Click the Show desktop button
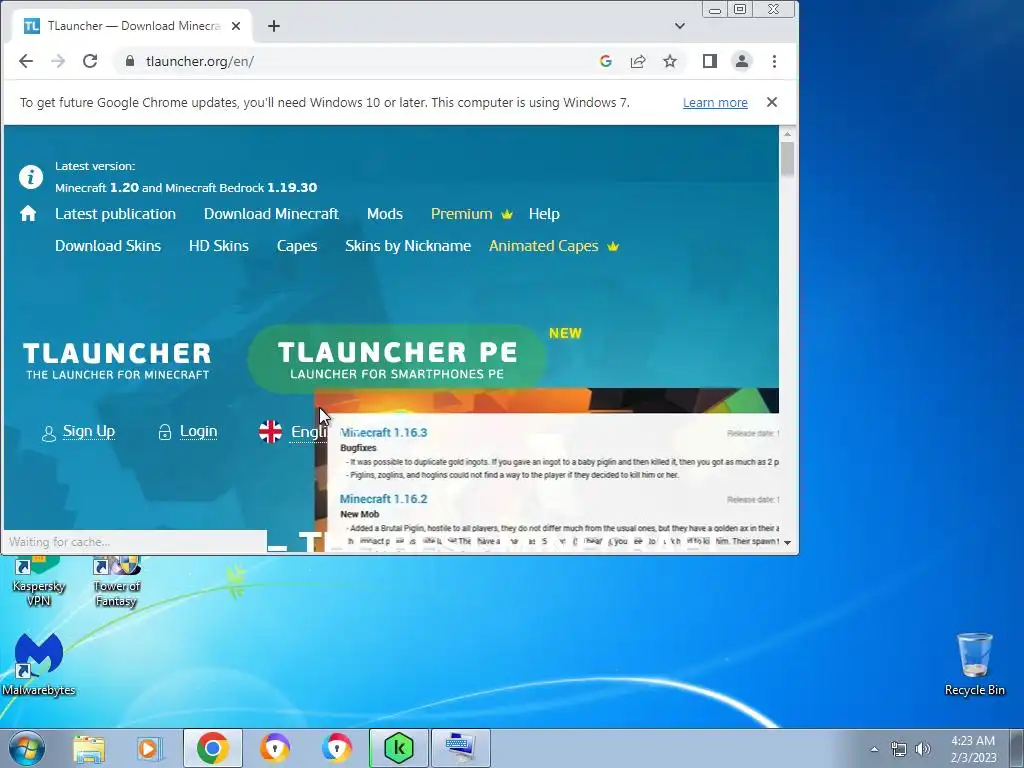 click(1017, 748)
